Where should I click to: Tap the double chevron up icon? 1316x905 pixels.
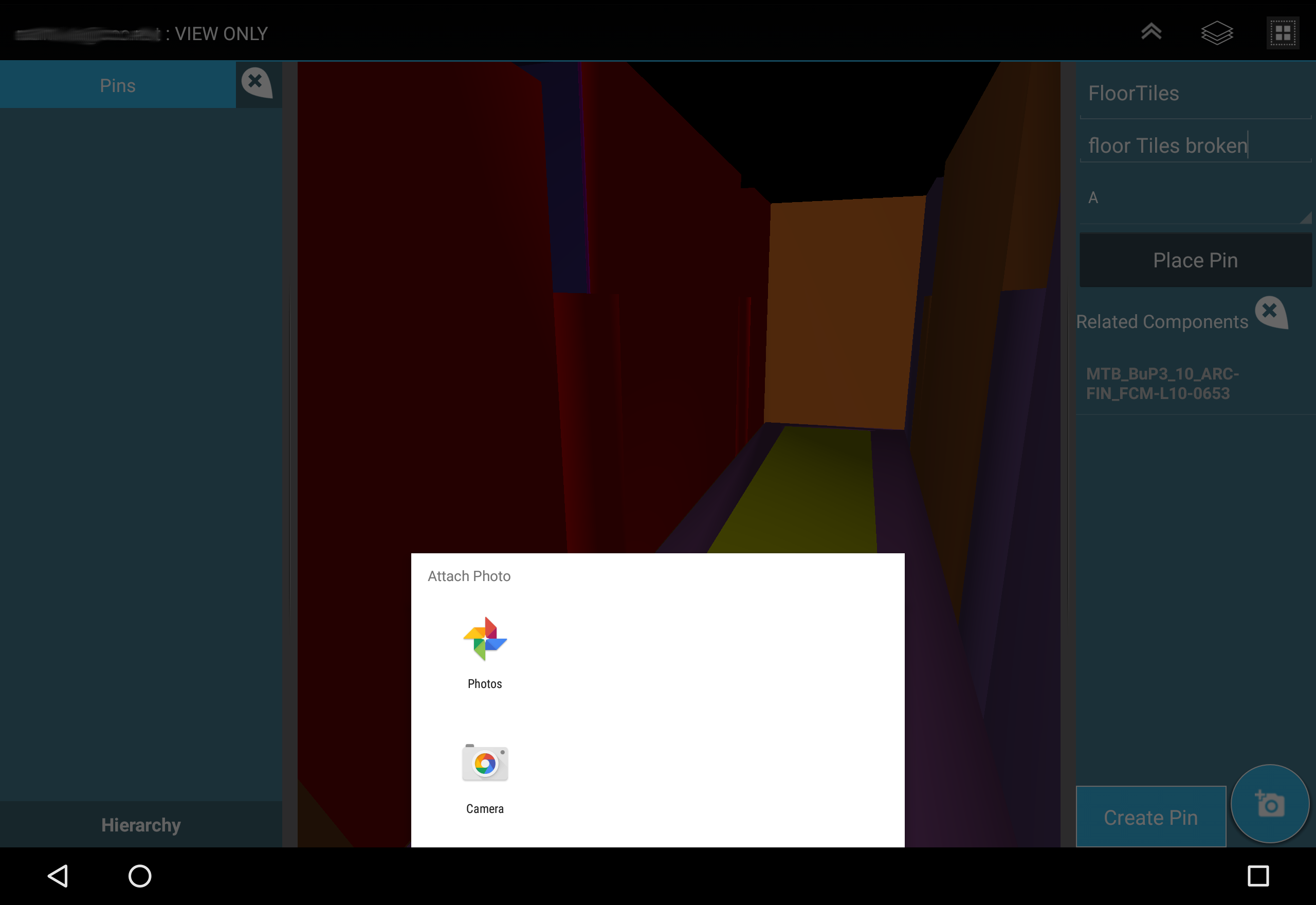(1151, 32)
